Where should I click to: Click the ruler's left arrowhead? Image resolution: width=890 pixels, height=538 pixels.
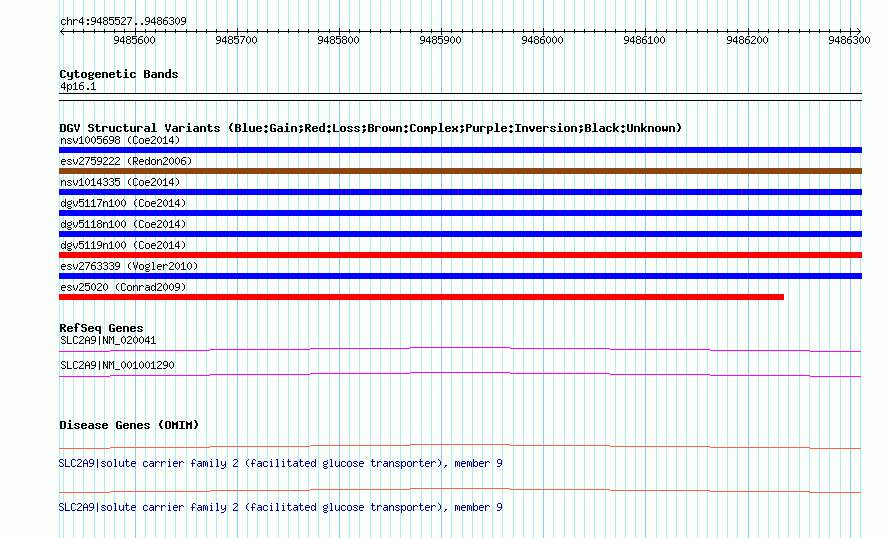coord(62,31)
